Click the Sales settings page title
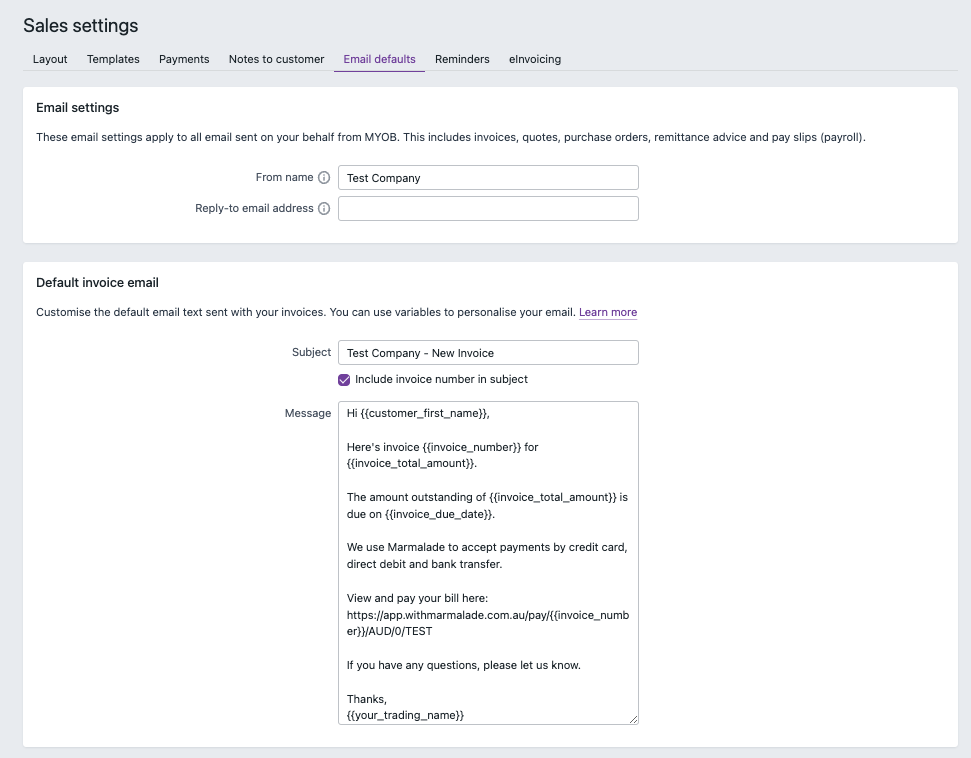This screenshot has height=758, width=971. click(80, 25)
